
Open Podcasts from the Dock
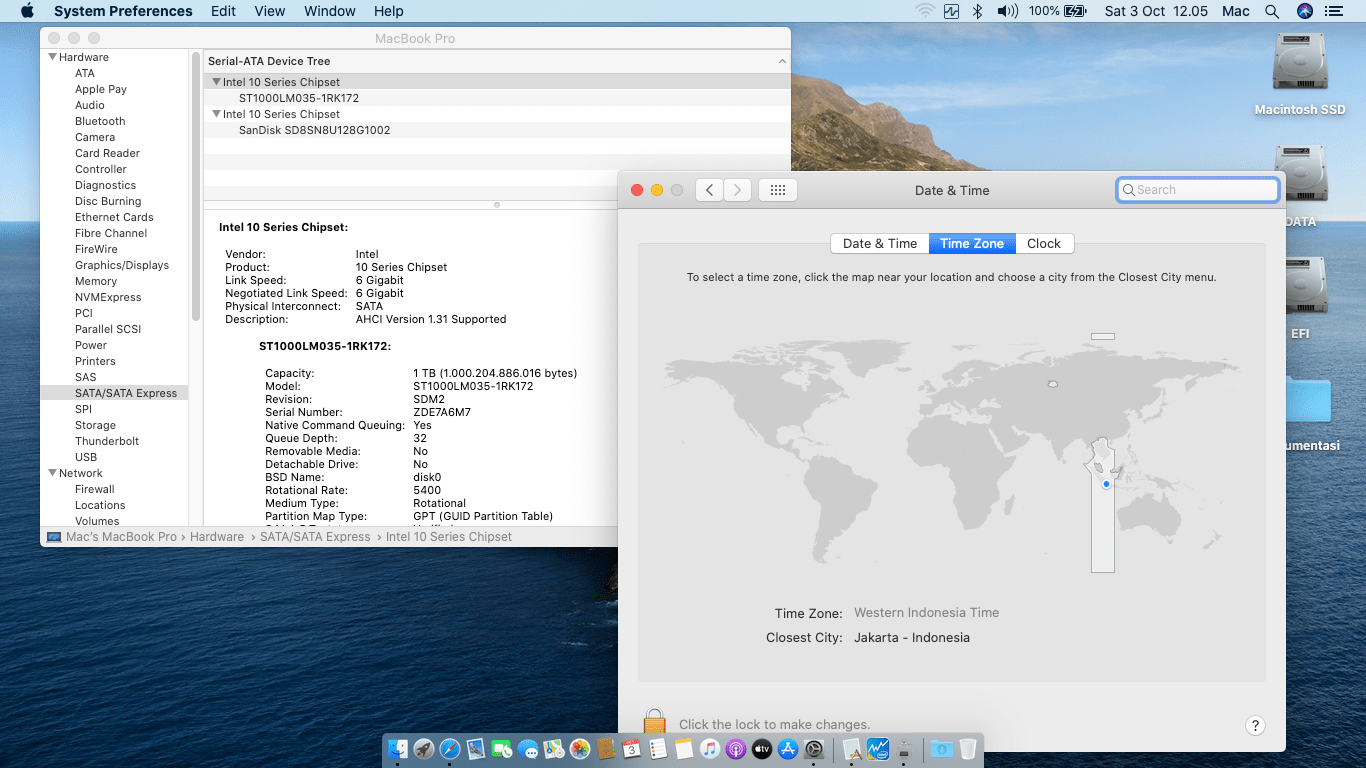click(x=736, y=748)
